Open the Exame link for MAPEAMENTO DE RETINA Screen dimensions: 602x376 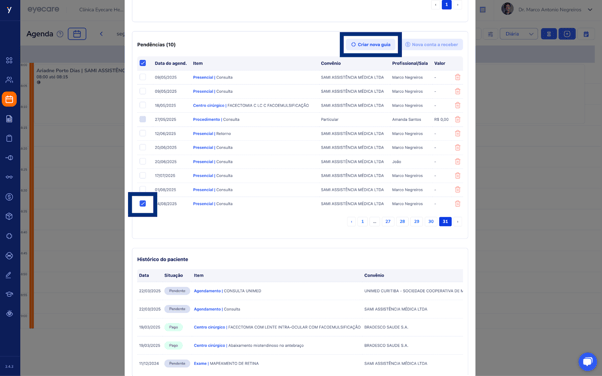click(200, 363)
